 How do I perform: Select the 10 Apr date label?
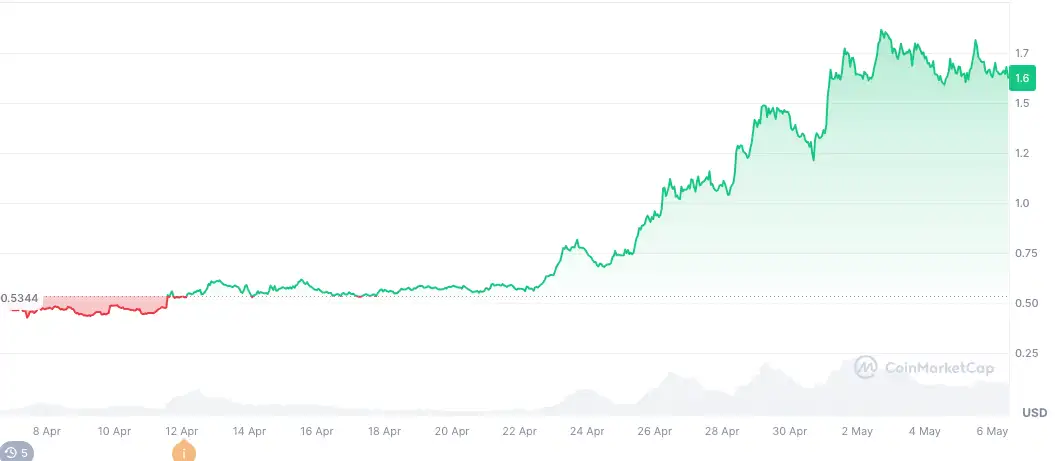point(114,432)
